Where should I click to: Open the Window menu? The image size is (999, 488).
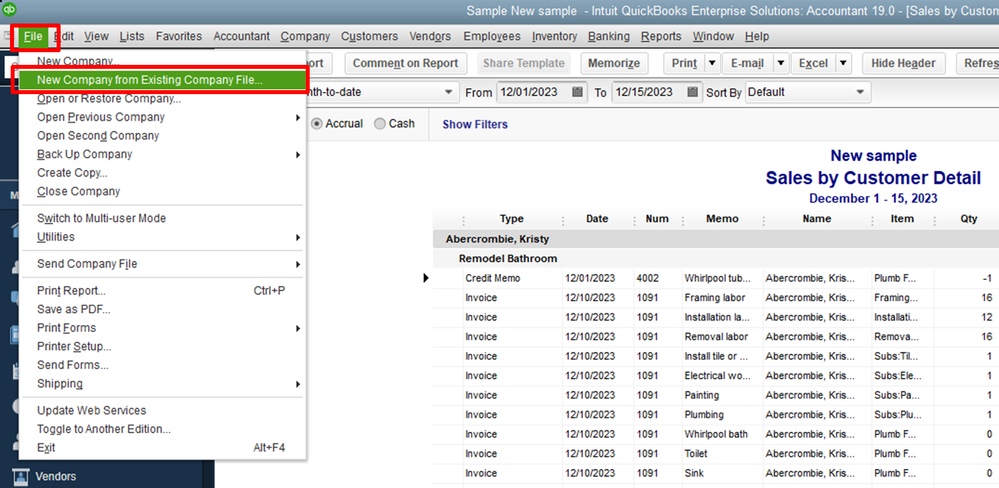coord(714,36)
